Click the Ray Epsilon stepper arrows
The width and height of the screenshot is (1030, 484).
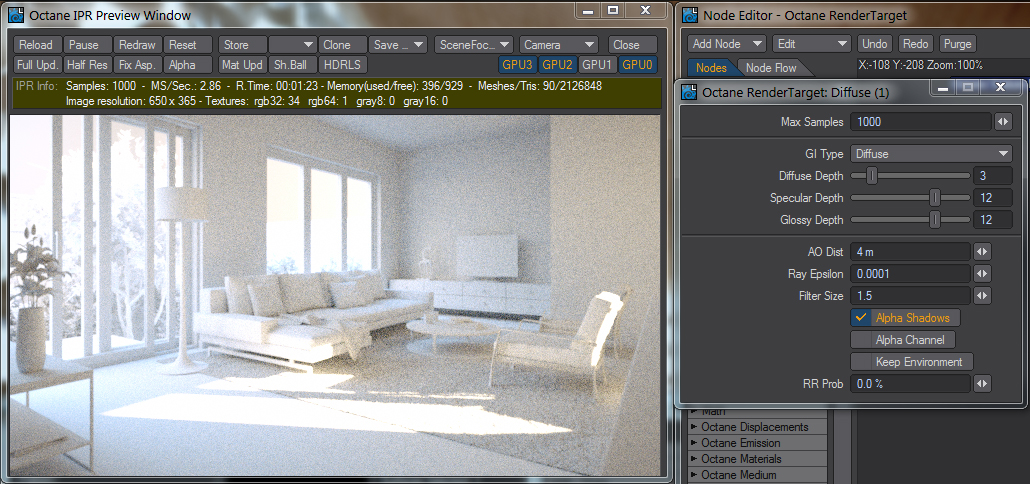pyautogui.click(x=982, y=274)
